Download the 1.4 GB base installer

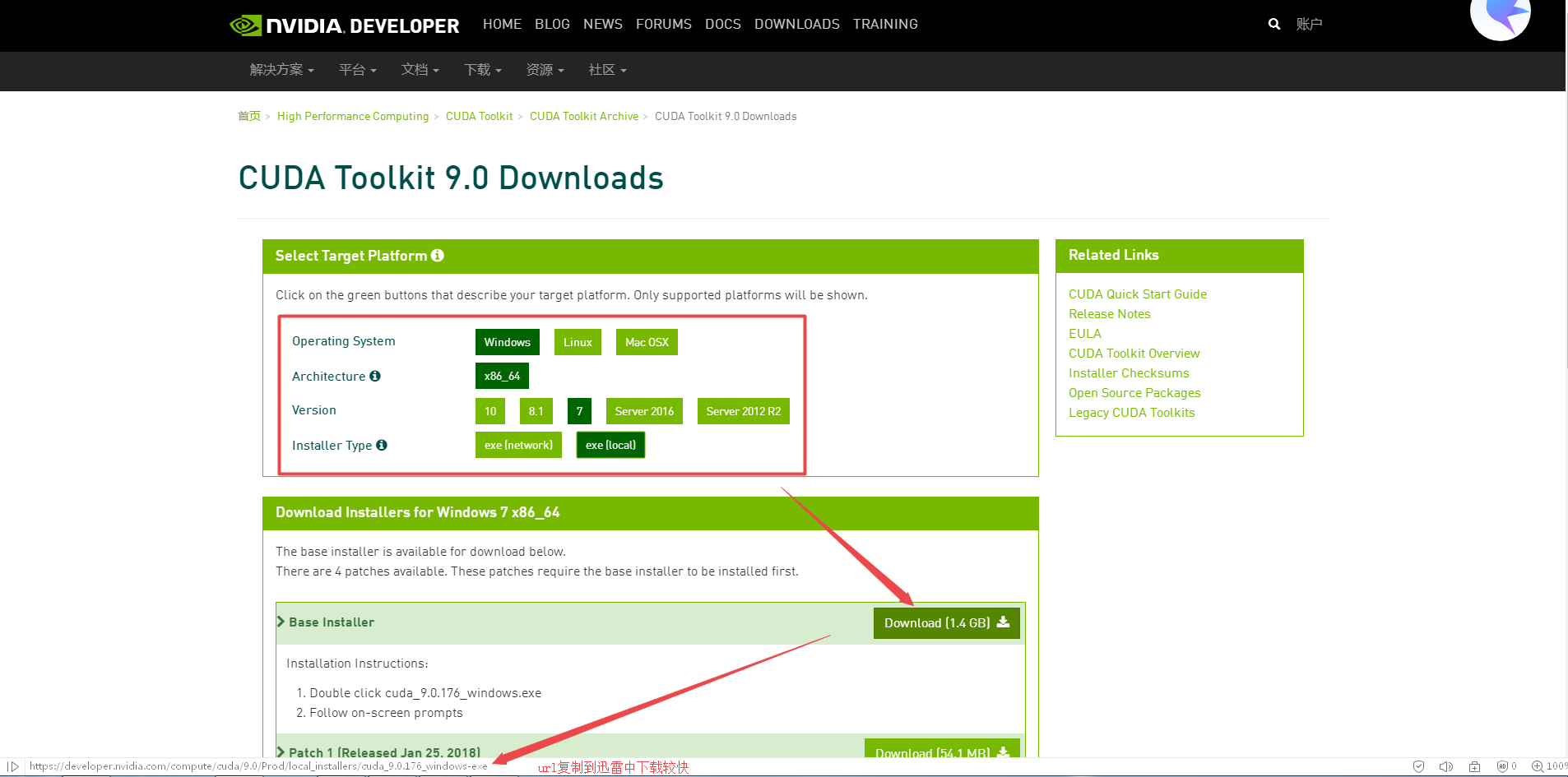[x=947, y=623]
